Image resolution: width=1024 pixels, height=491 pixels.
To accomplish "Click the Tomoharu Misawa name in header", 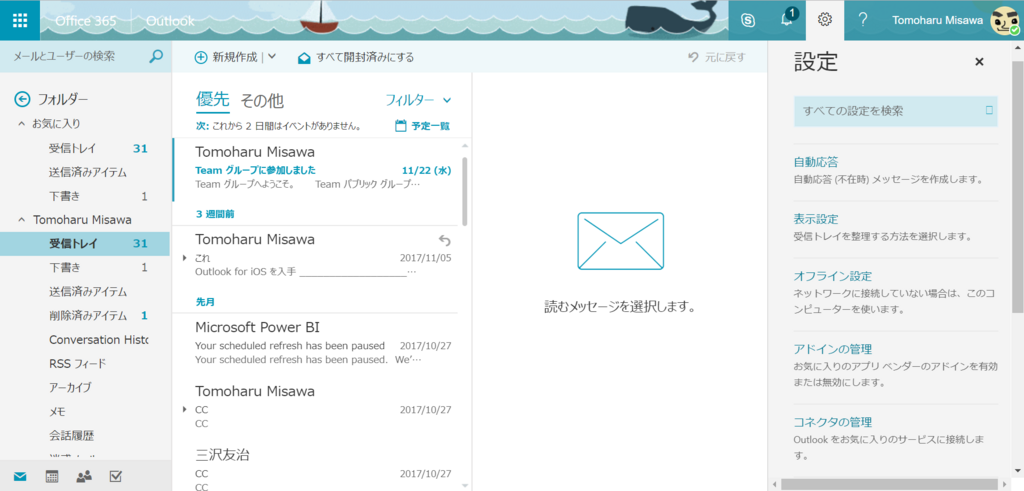I will pyautogui.click(x=938, y=20).
